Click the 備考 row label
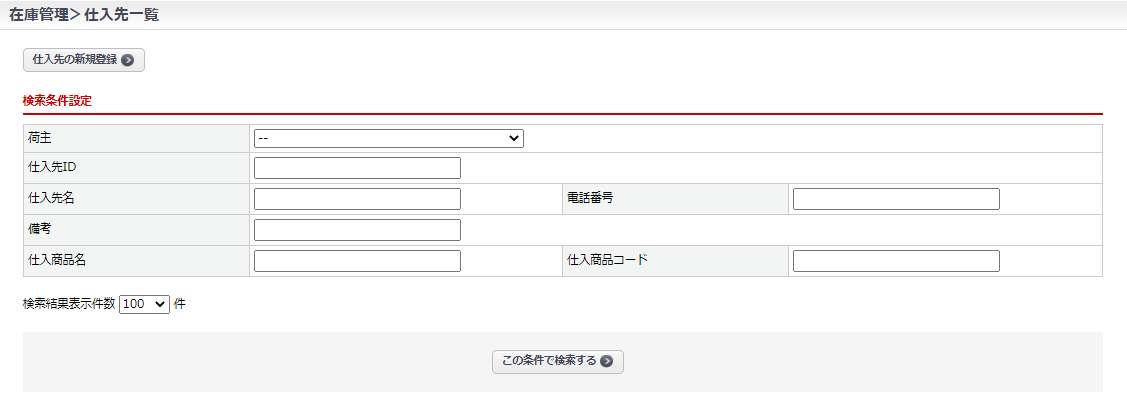 coord(40,229)
